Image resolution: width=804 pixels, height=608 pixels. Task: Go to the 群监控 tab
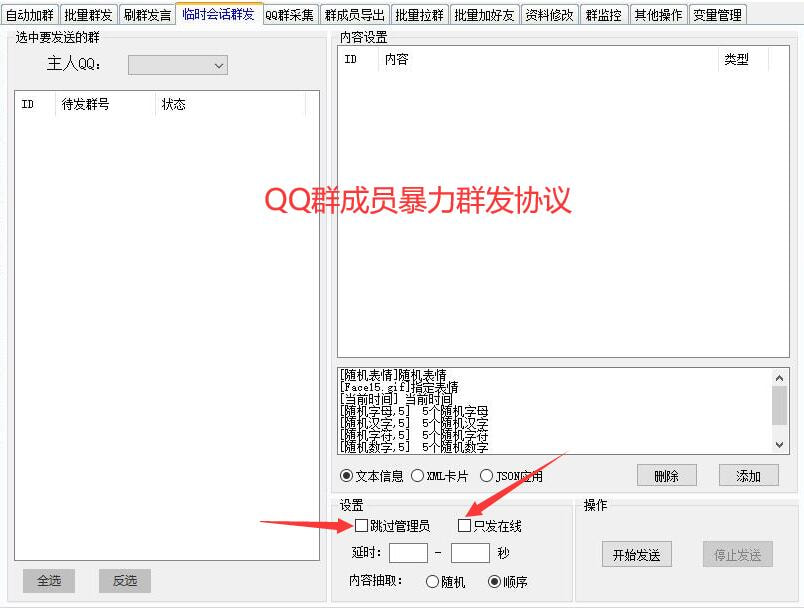(x=604, y=15)
